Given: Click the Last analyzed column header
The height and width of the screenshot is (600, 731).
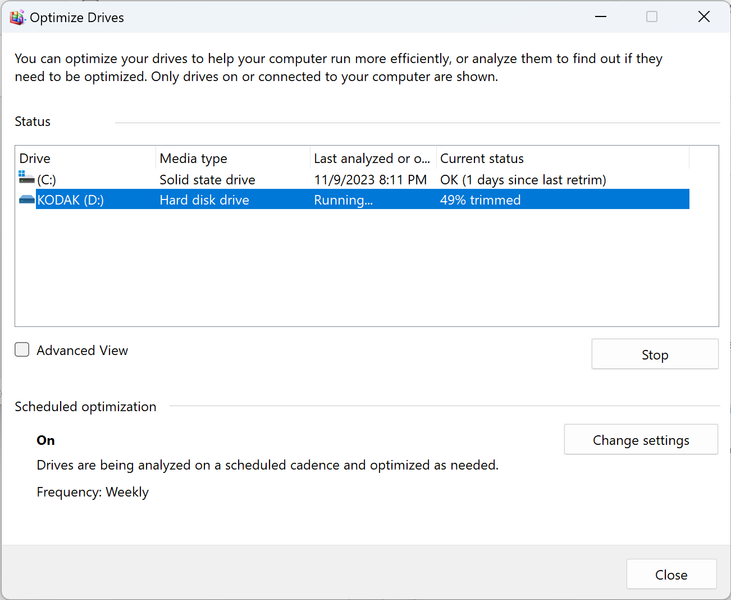Looking at the screenshot, I should tap(372, 158).
